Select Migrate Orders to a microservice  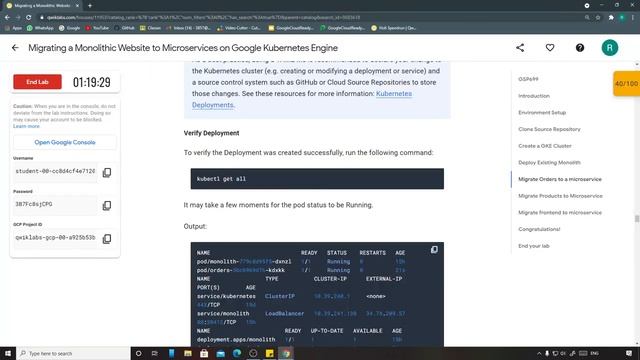[560, 179]
